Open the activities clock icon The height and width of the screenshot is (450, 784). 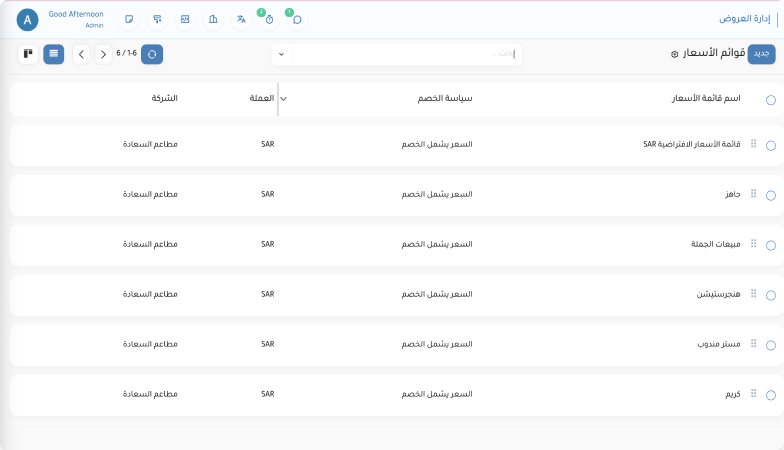coord(269,20)
